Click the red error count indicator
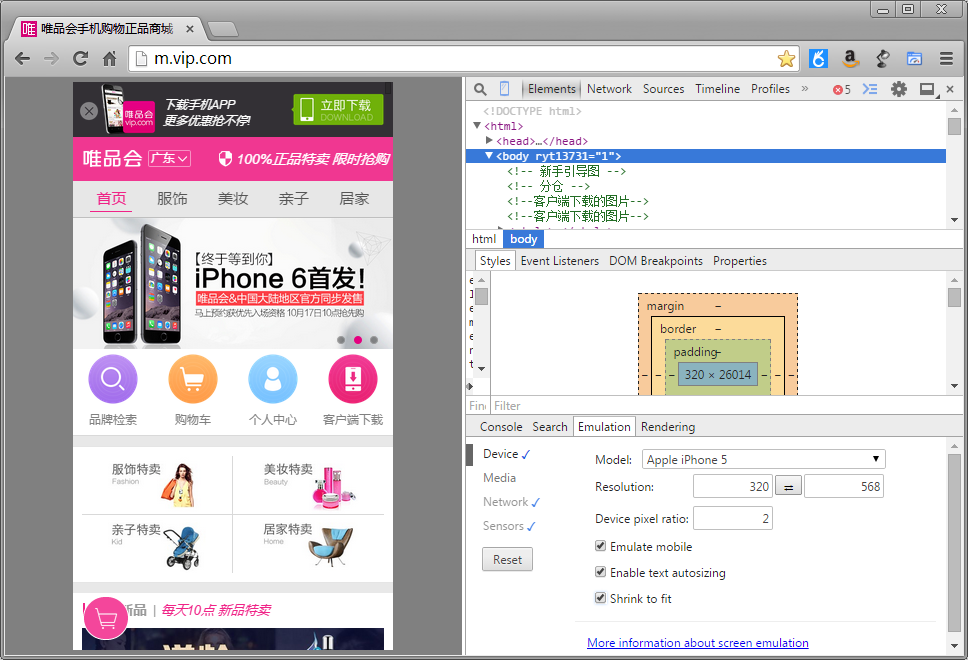 pos(841,90)
